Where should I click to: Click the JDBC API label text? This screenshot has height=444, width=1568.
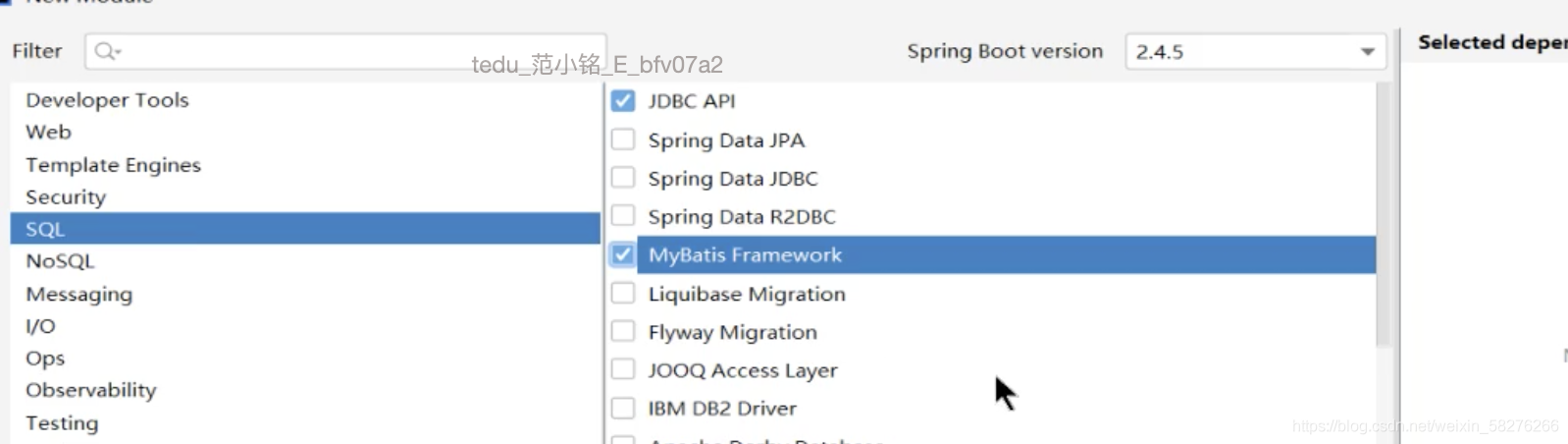[692, 101]
